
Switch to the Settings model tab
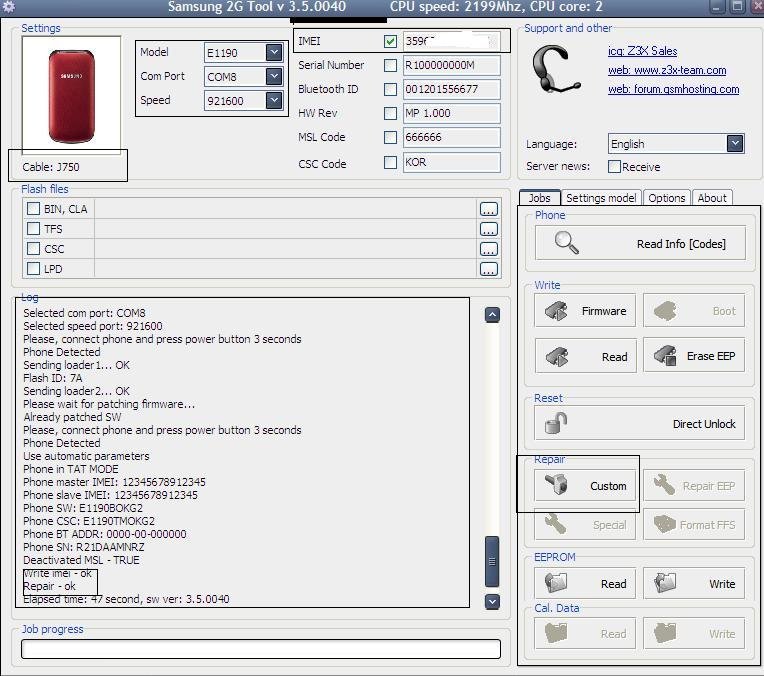600,198
